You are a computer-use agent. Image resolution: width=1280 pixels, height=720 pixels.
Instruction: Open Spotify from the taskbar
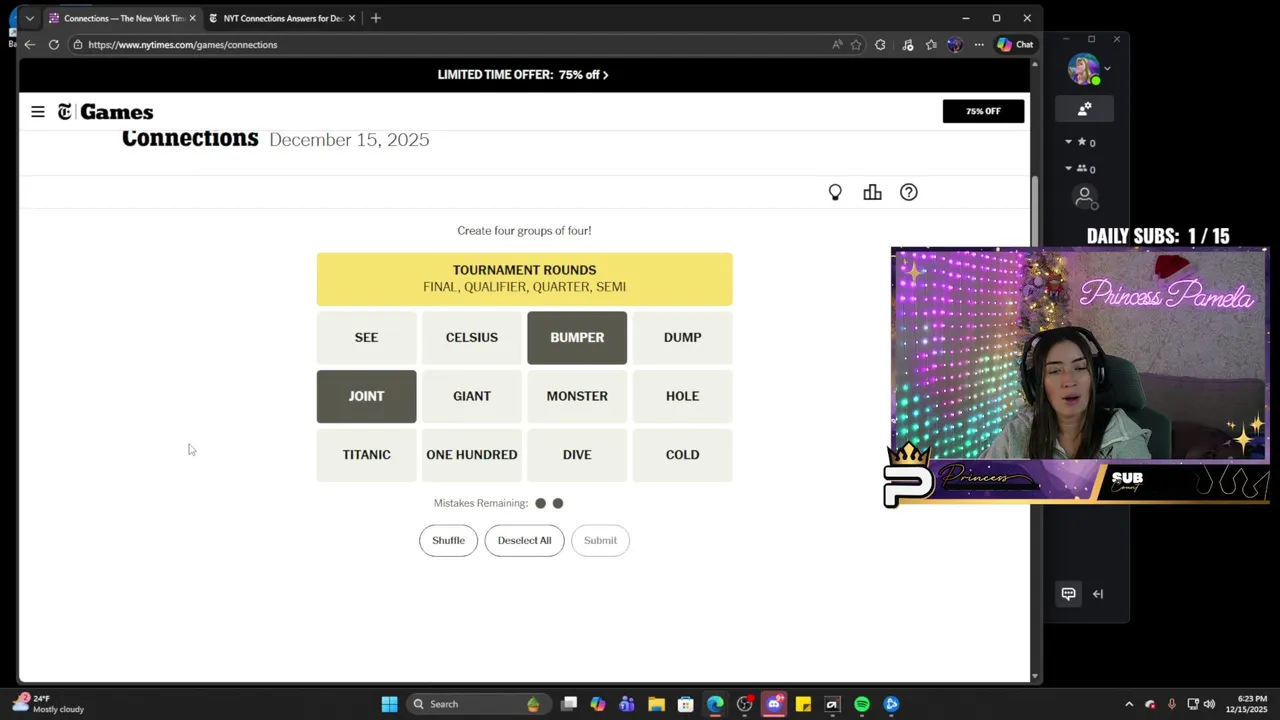[862, 704]
